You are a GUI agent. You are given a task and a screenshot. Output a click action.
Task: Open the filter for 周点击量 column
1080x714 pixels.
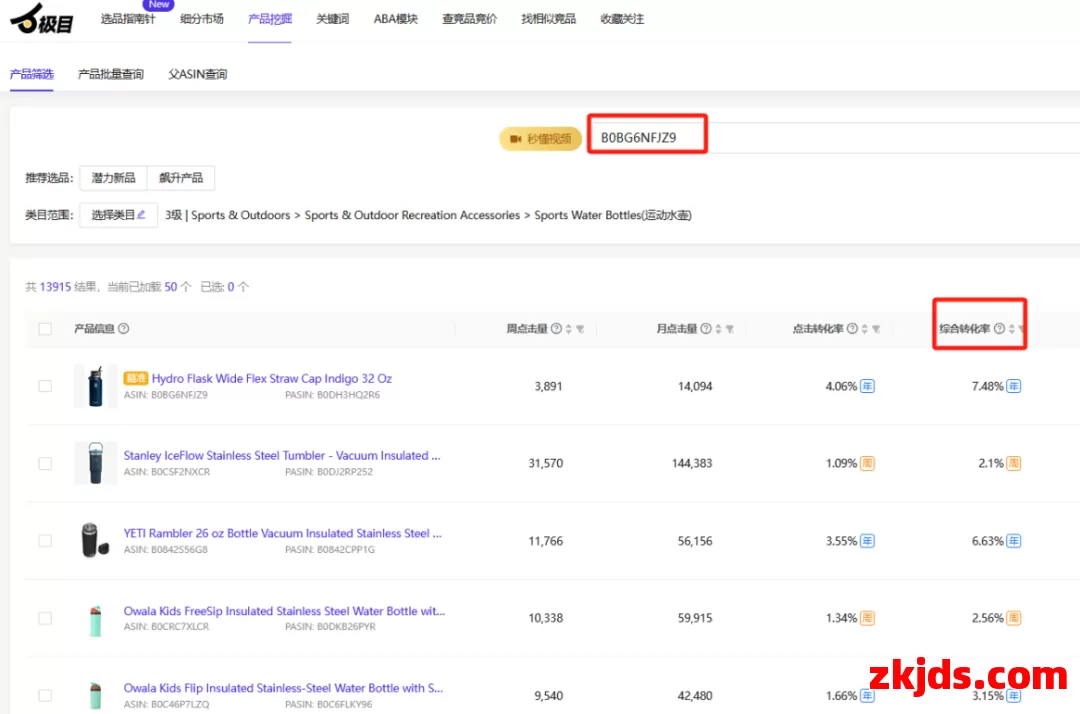coord(581,329)
